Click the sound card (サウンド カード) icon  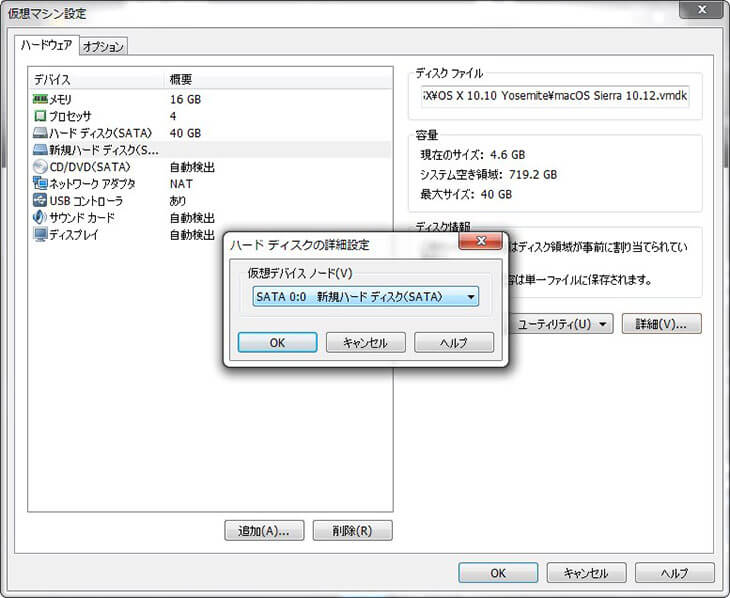[x=41, y=217]
